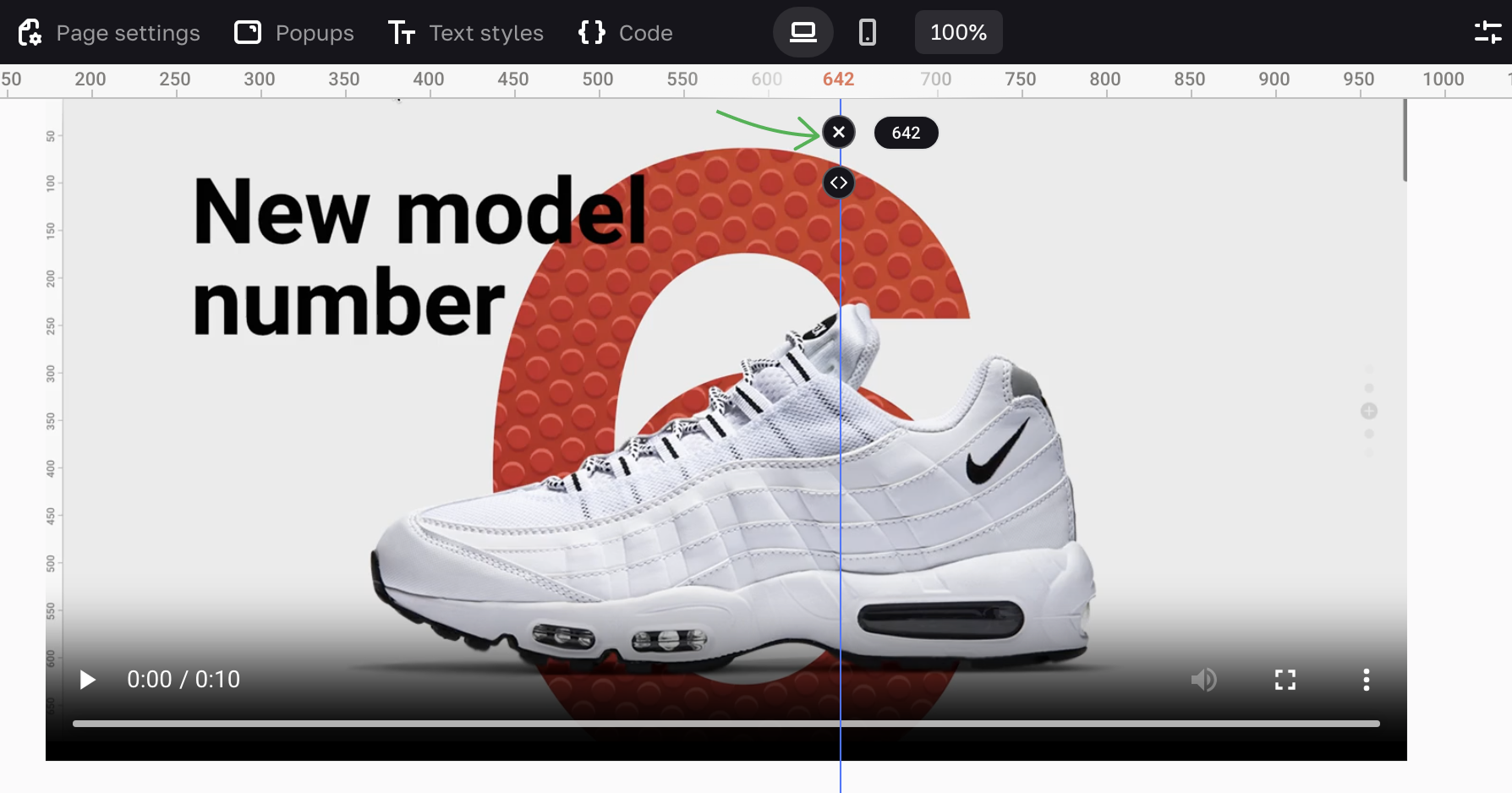Click the video progress bar
Image resolution: width=1512 pixels, height=793 pixels.
click(726, 724)
